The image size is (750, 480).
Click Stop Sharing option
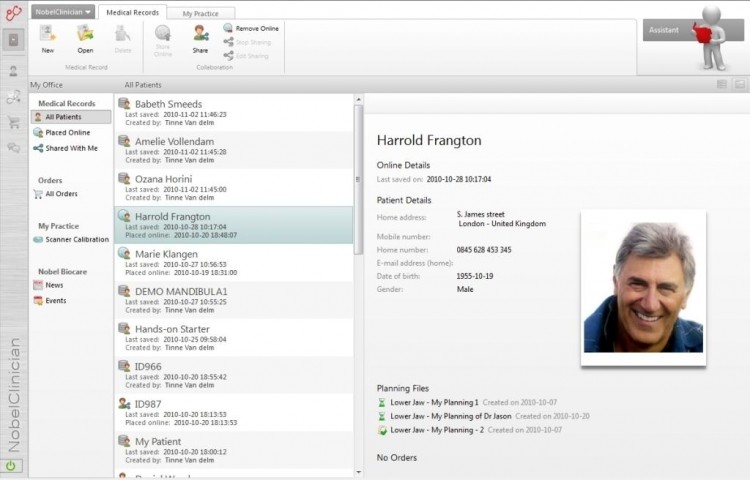tap(247, 42)
